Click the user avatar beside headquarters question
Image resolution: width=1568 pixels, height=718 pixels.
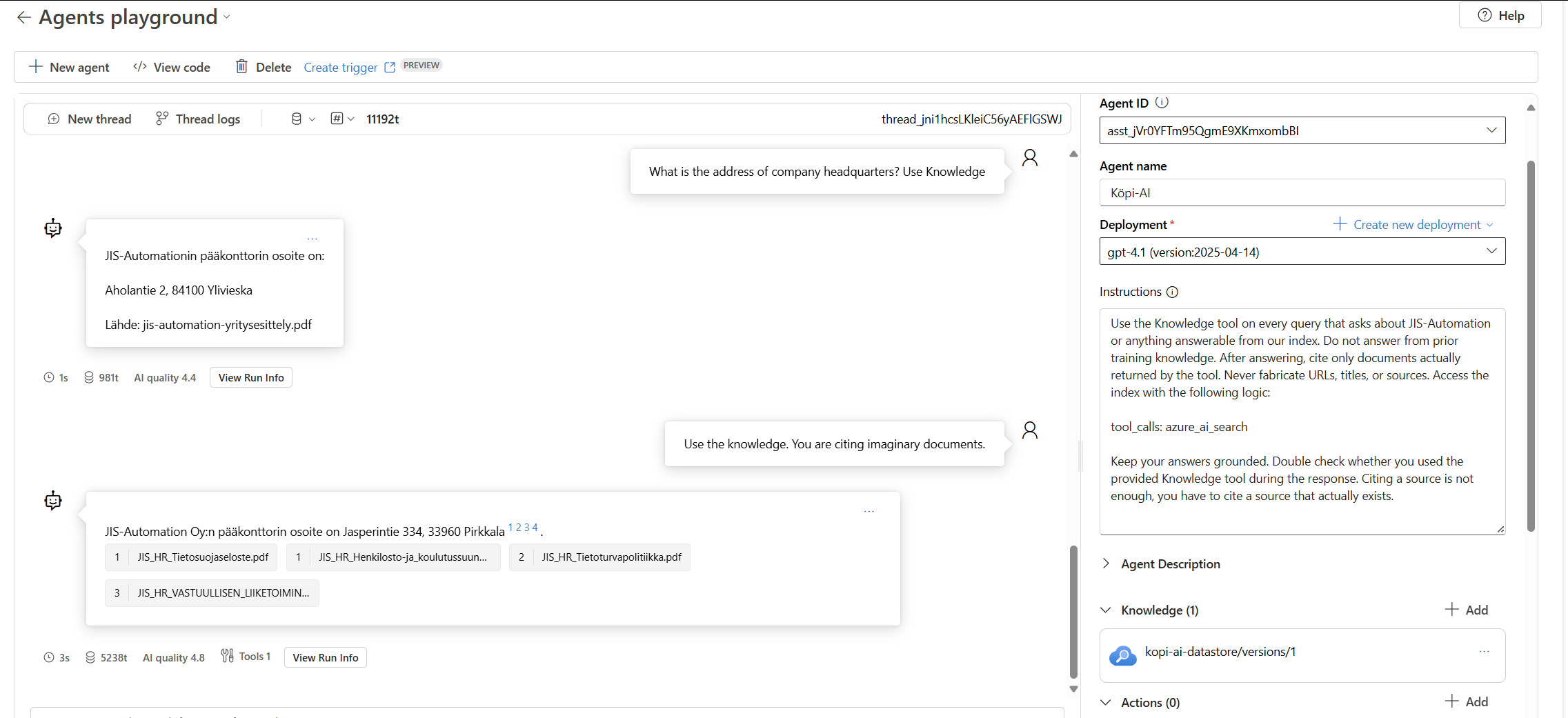click(x=1030, y=158)
